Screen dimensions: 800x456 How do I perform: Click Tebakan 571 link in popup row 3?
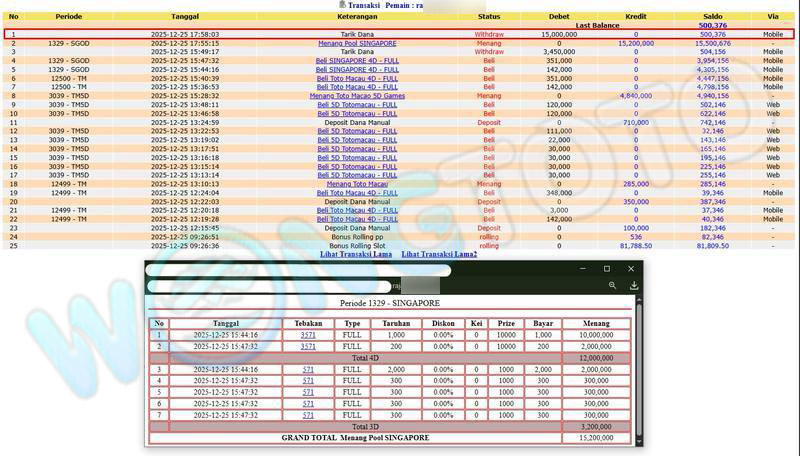coord(308,369)
